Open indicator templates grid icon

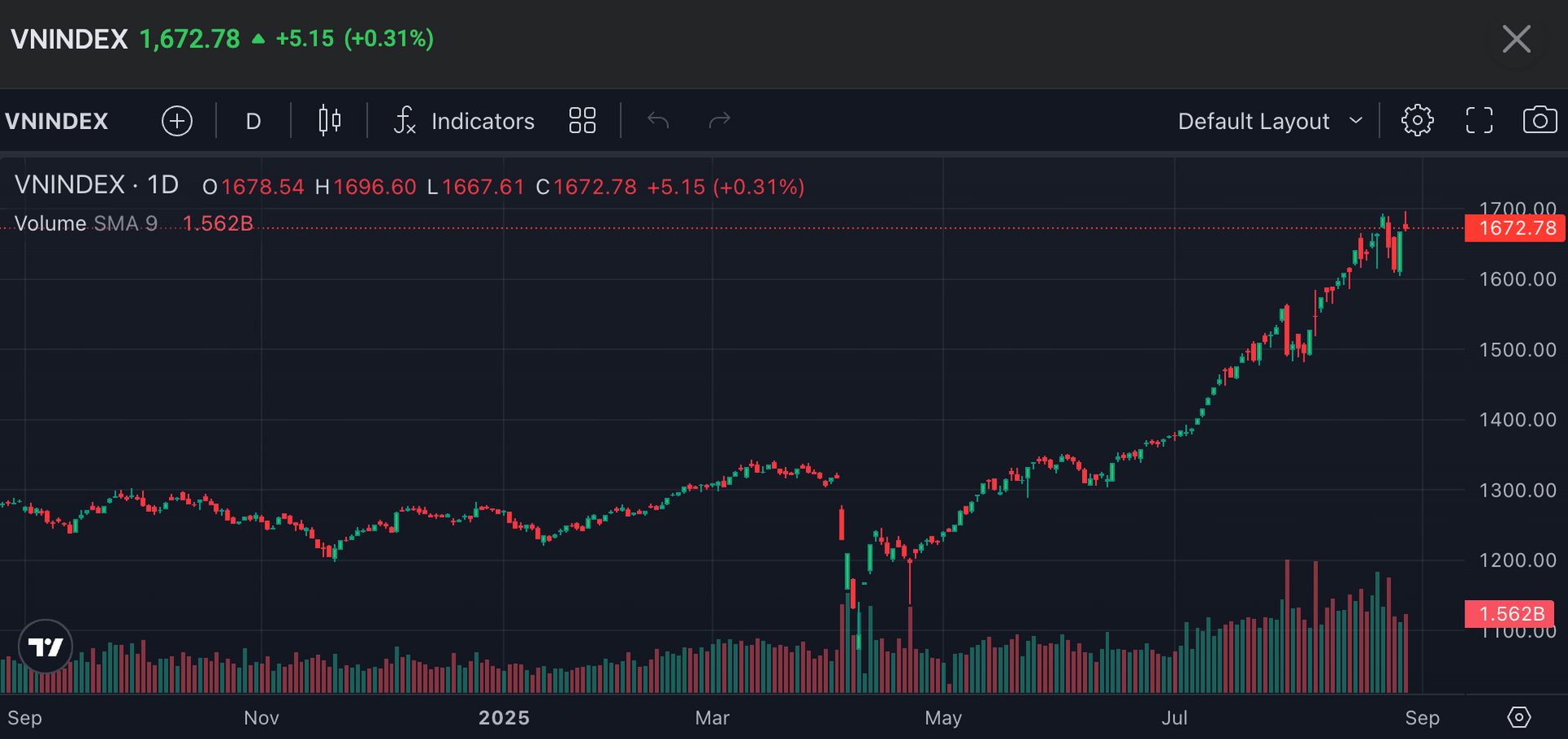click(x=582, y=121)
